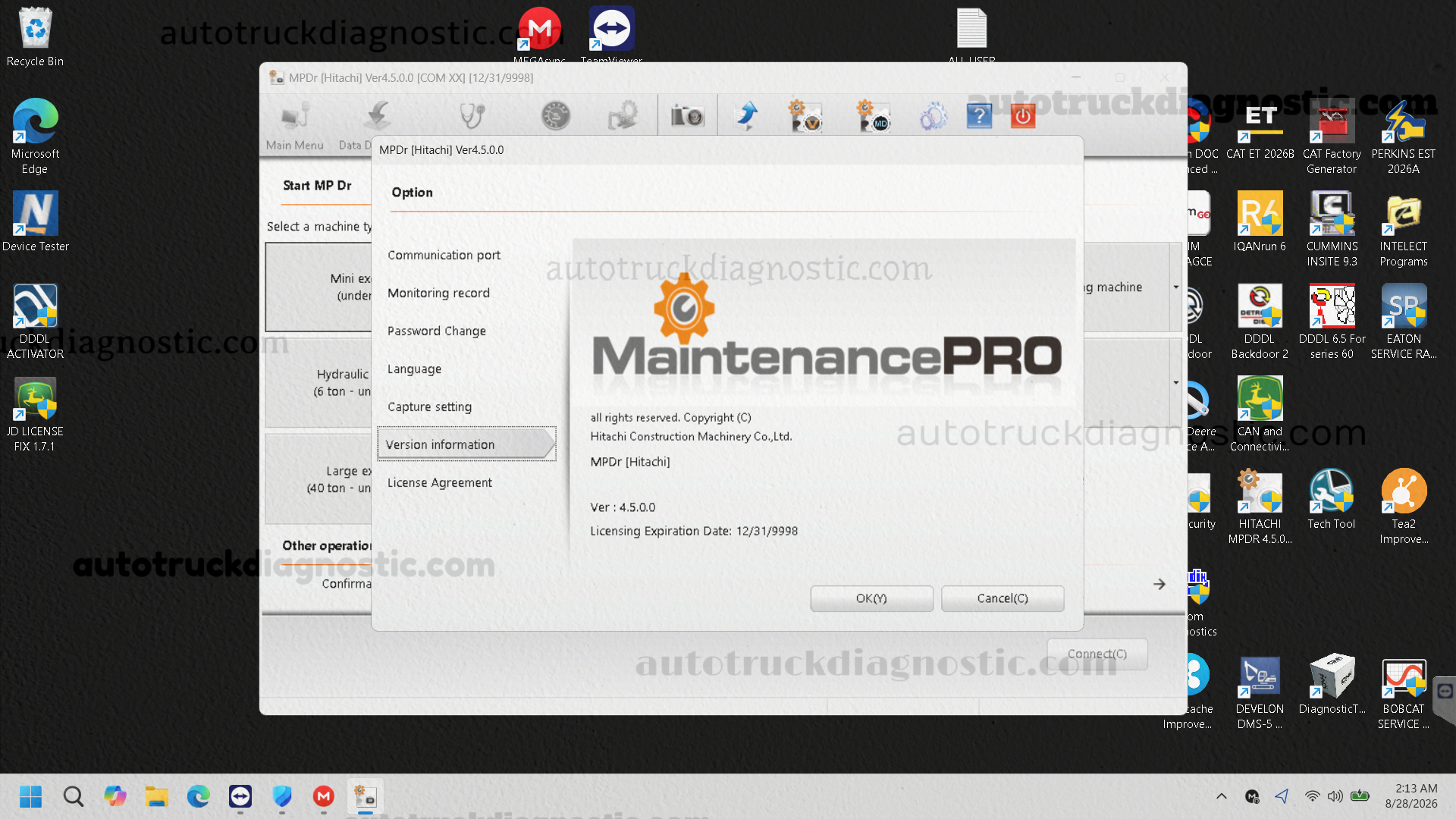Image resolution: width=1456 pixels, height=819 pixels.
Task: Select the DDDL Backdoor 2 icon
Action: [1260, 322]
